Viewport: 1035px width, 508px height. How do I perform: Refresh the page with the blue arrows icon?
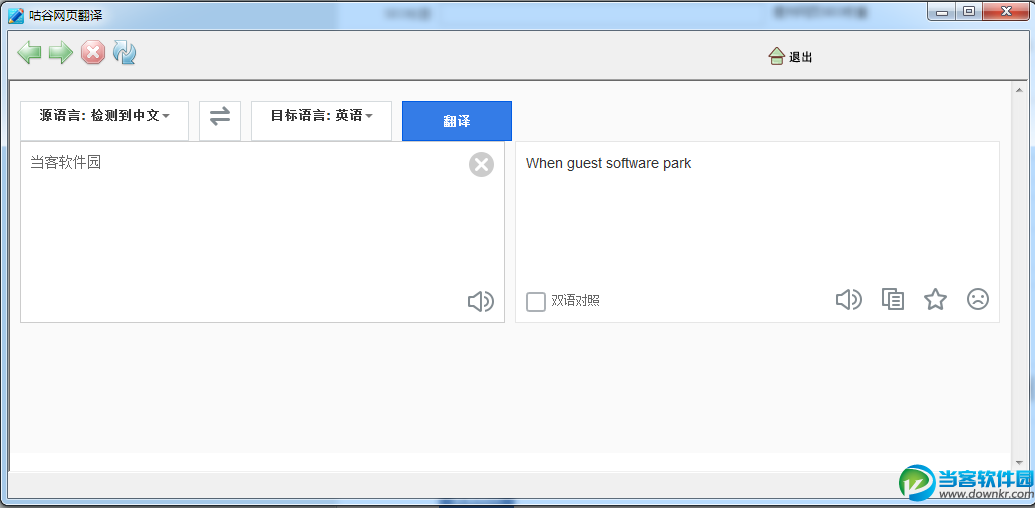pos(124,52)
